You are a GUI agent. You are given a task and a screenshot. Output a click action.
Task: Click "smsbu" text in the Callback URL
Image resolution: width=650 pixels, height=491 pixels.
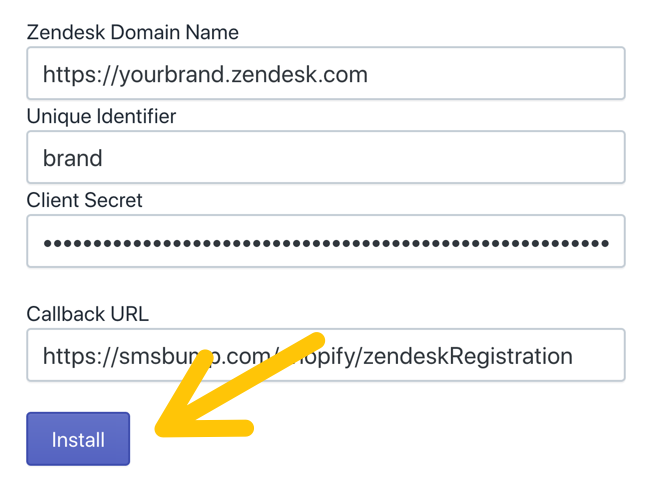point(156,356)
